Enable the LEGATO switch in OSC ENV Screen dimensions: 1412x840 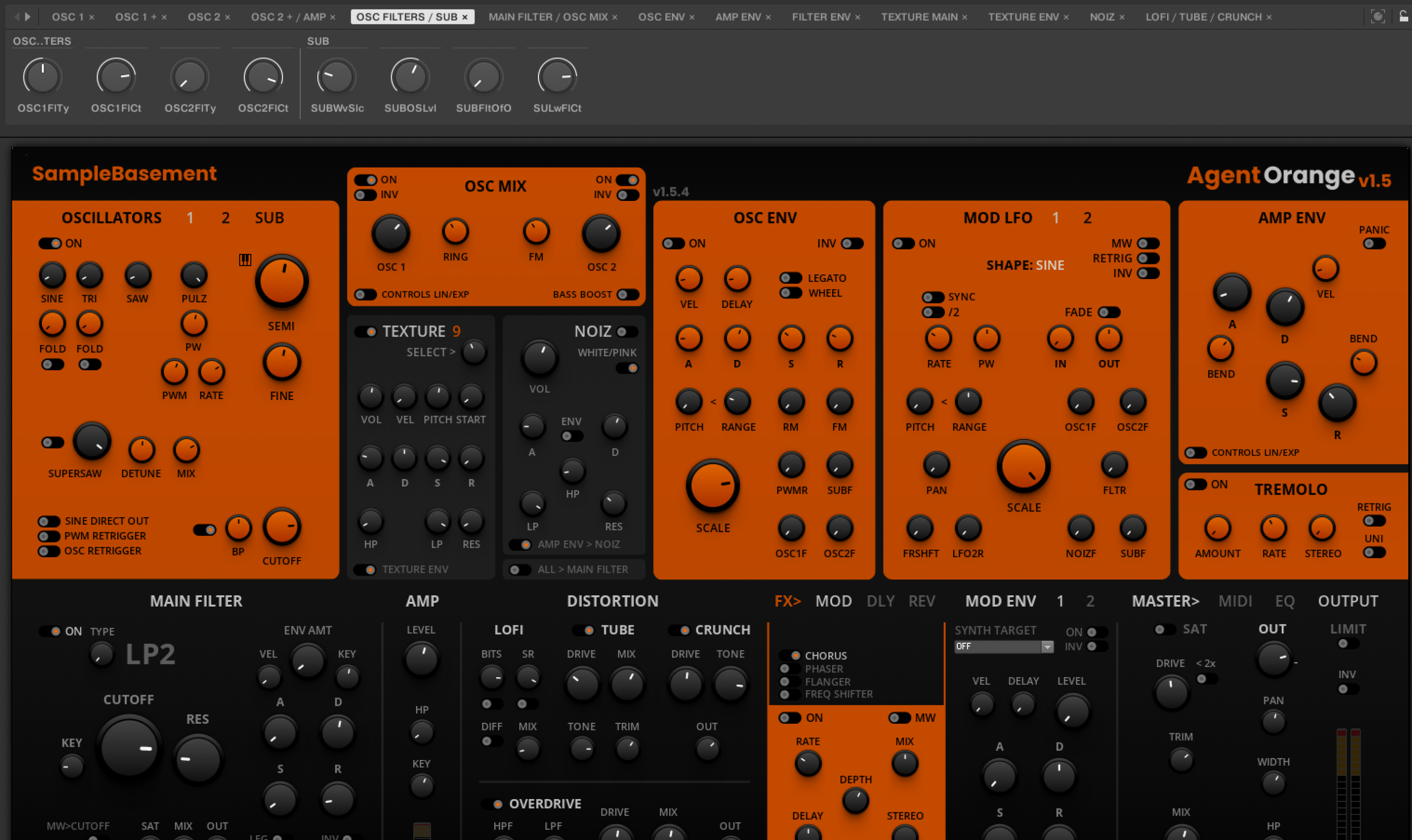pos(790,278)
